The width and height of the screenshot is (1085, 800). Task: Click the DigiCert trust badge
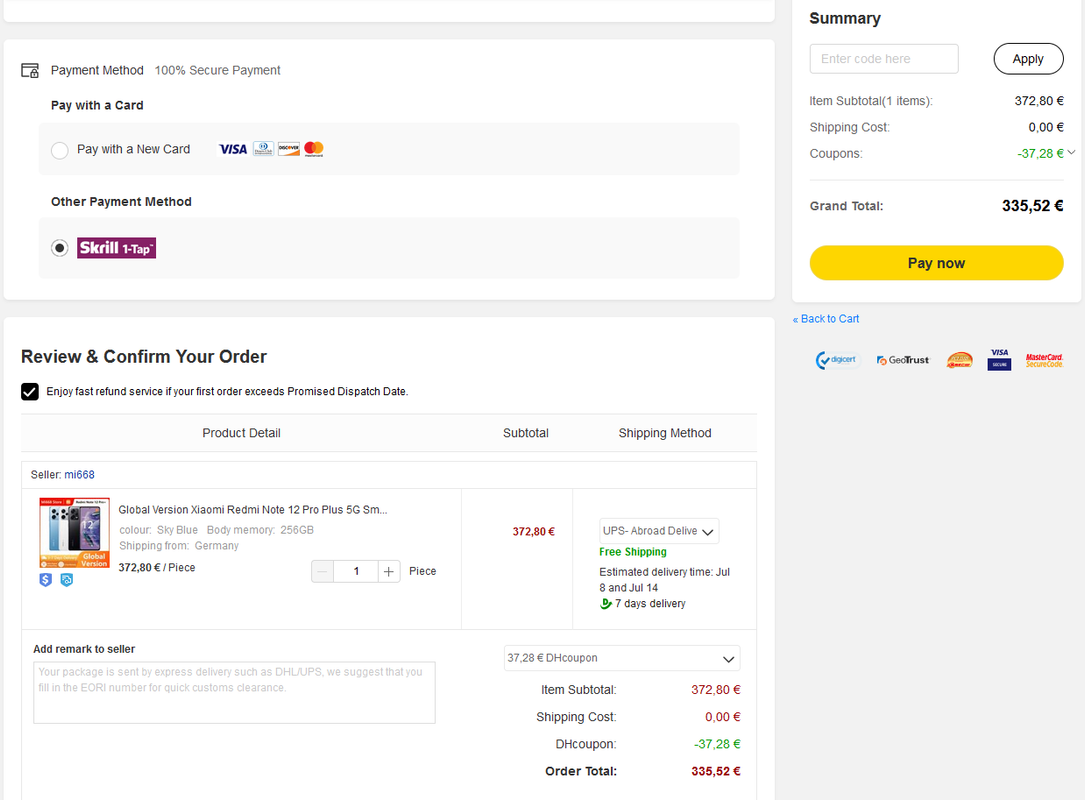pyautogui.click(x=836, y=360)
